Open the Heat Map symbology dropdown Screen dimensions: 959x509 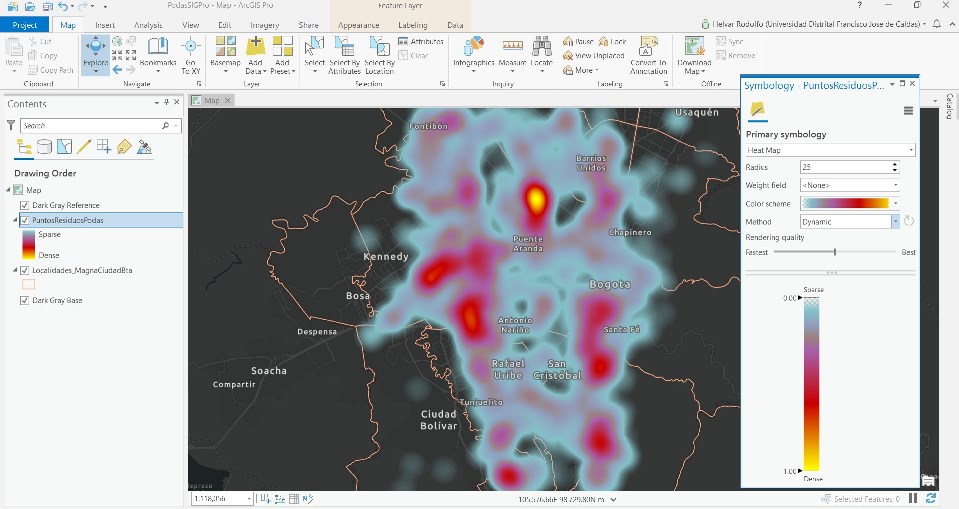(830, 150)
